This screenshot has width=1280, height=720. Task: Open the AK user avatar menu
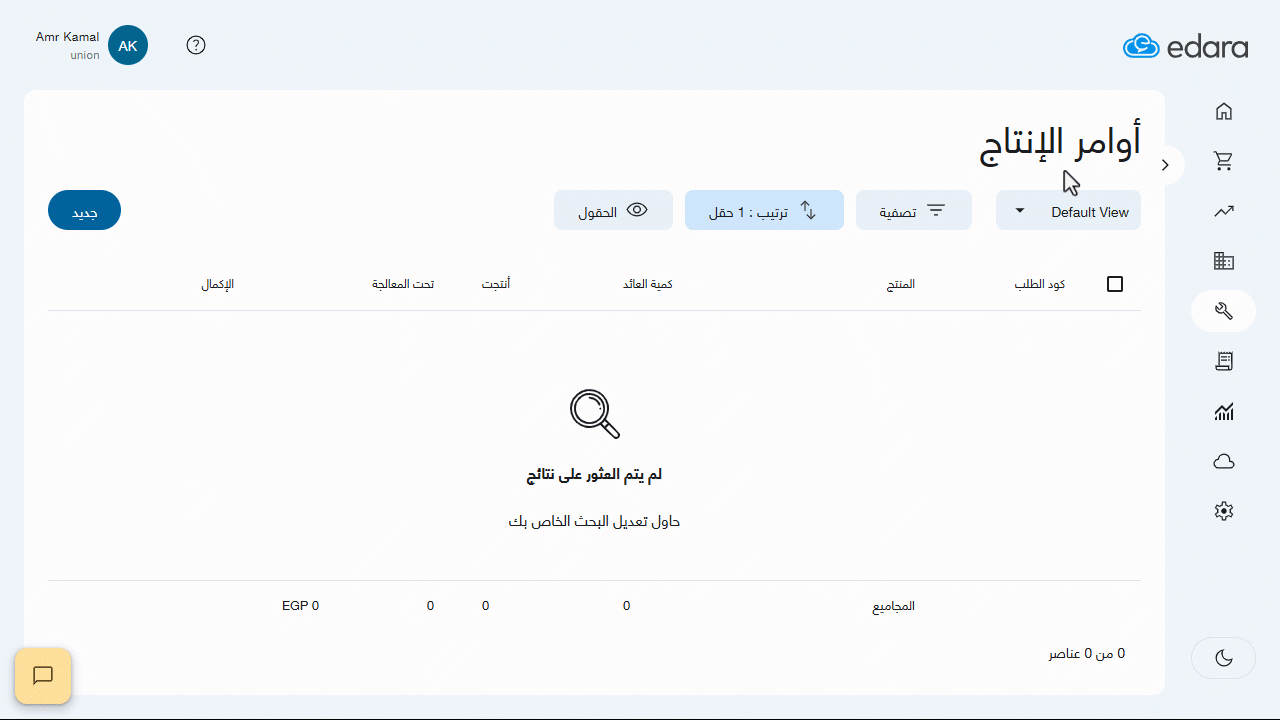128,45
